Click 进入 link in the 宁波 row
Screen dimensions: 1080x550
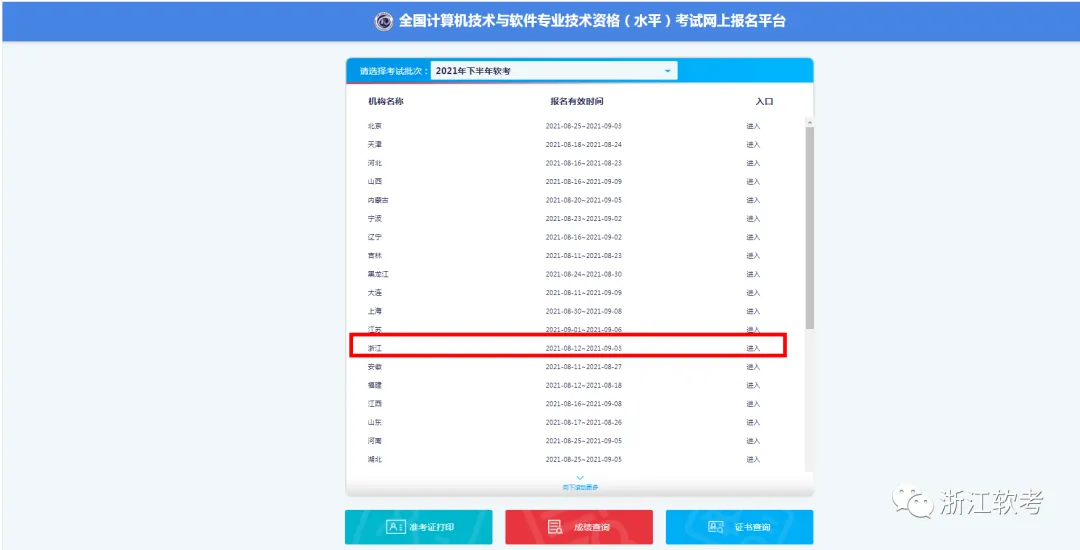click(x=753, y=219)
